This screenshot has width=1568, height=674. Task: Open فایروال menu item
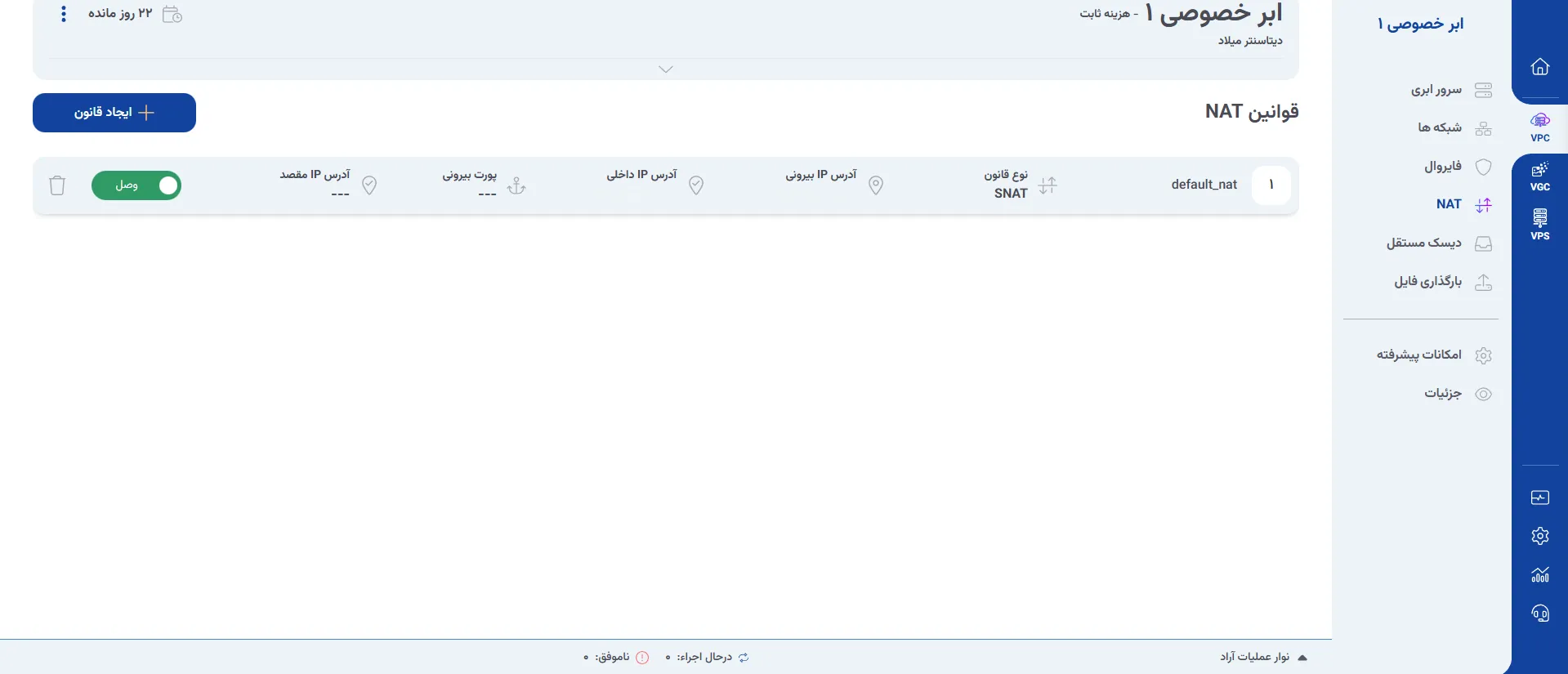[1459, 167]
